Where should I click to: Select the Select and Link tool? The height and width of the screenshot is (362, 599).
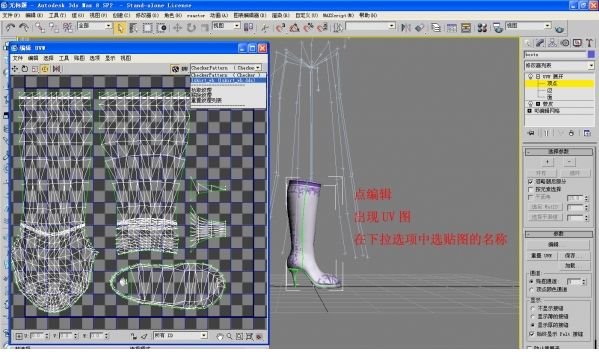pyautogui.click(x=40, y=27)
